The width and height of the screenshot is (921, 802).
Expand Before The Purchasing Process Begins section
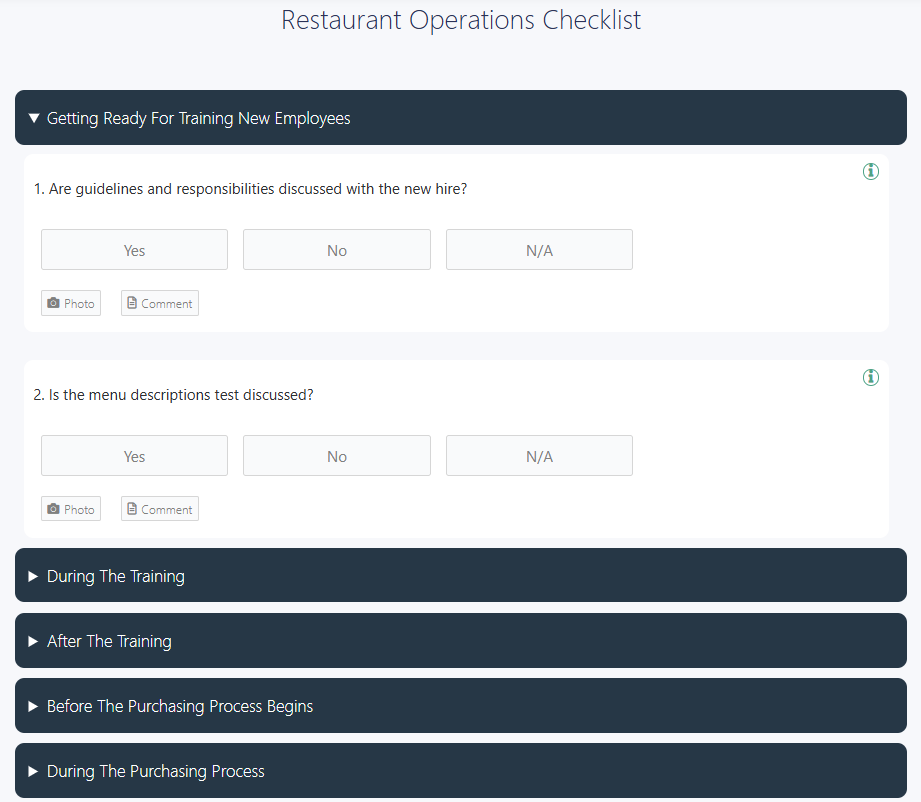(460, 706)
